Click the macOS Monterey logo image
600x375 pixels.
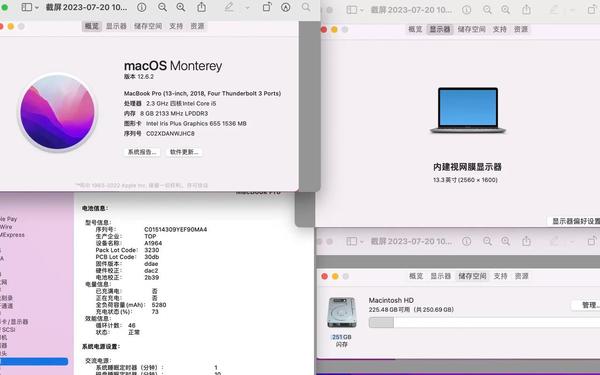click(x=57, y=112)
